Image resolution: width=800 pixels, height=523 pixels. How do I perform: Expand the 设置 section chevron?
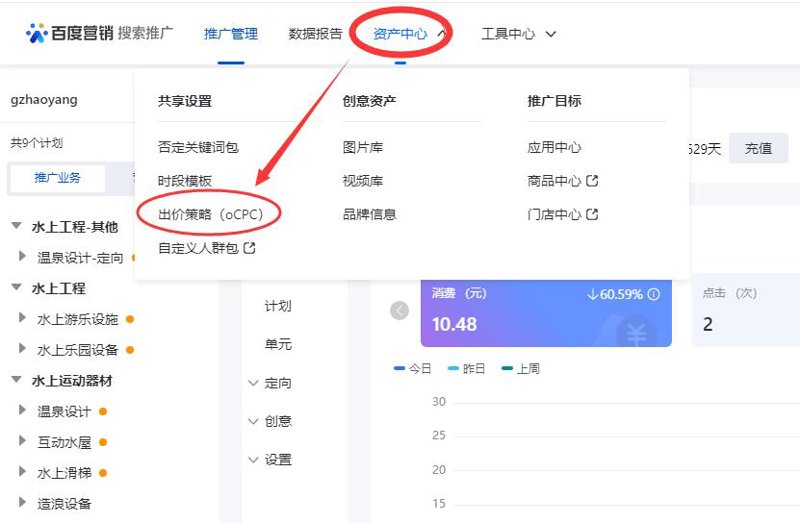coord(253,460)
